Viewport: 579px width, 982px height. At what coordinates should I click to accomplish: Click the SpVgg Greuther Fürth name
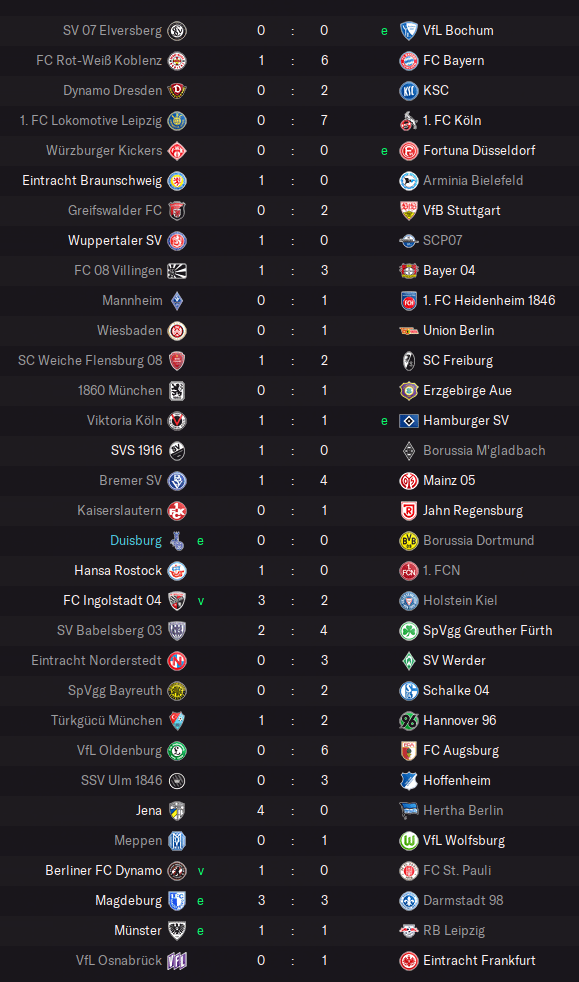[487, 631]
